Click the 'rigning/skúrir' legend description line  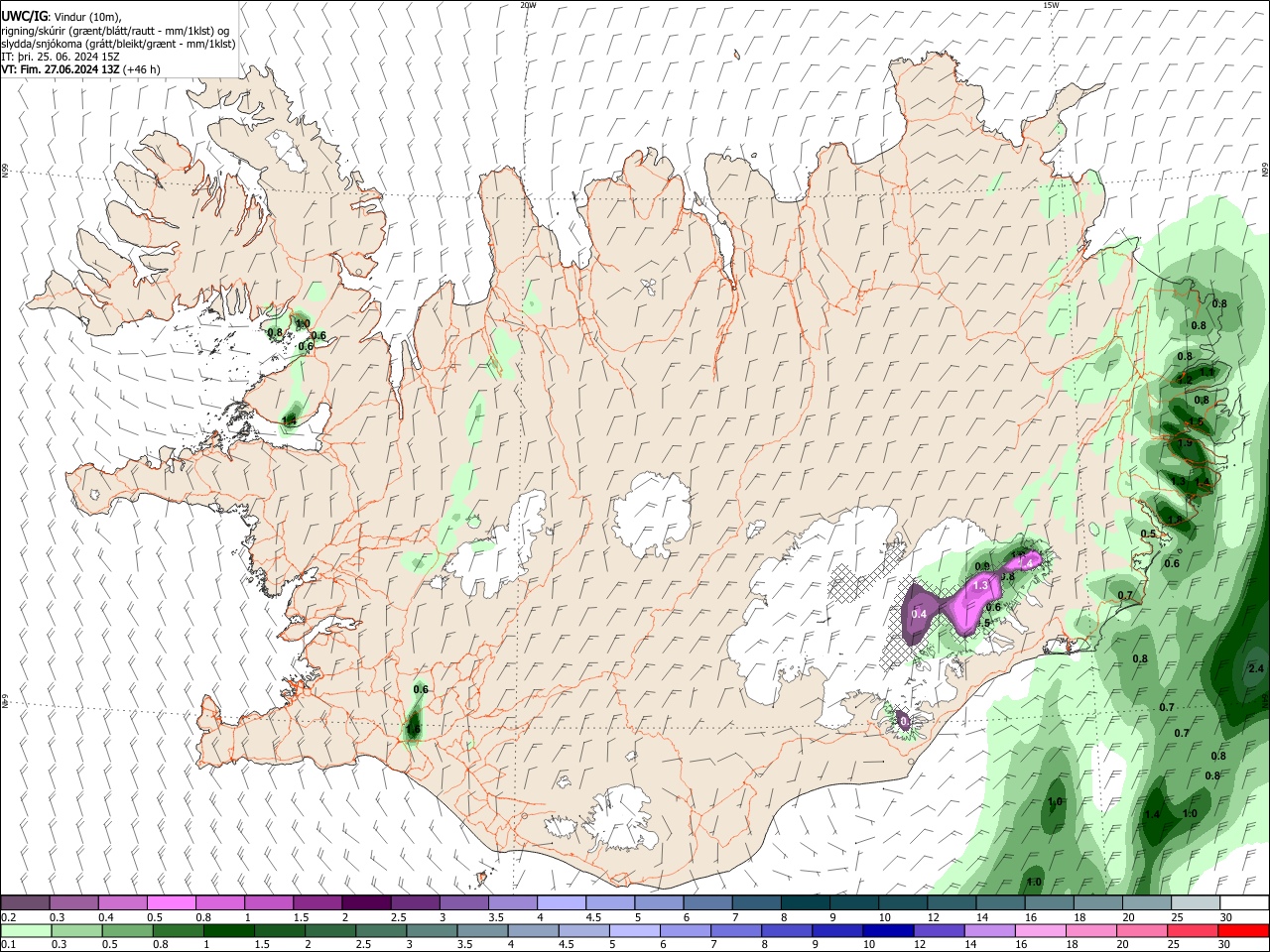pos(114,31)
